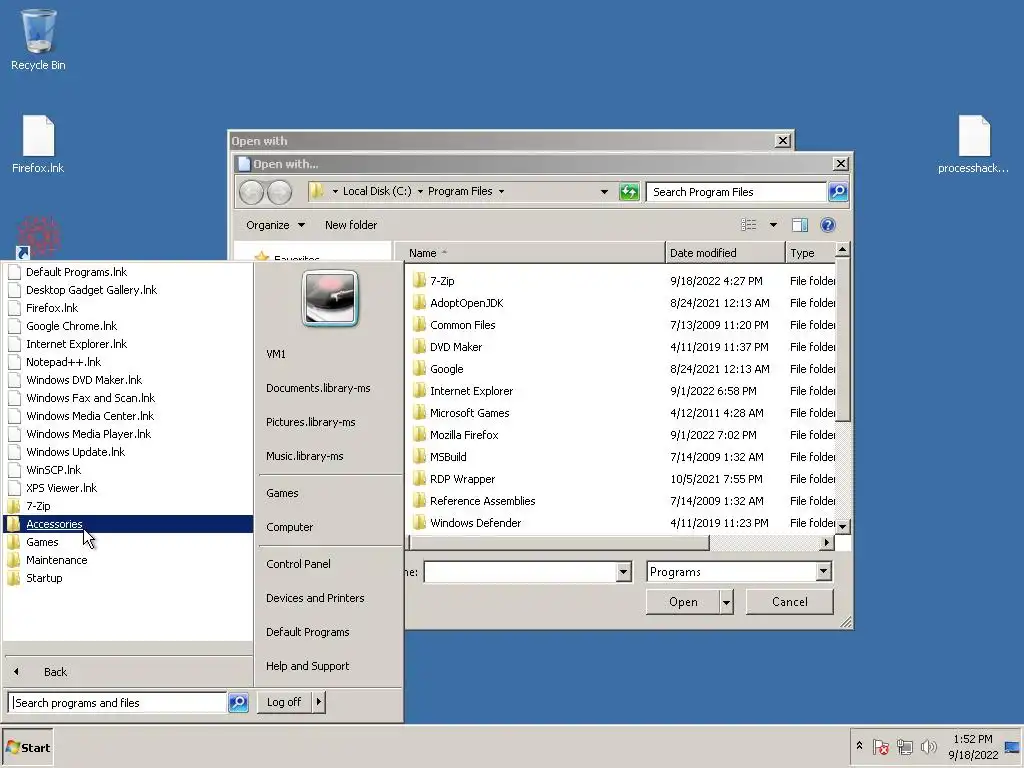
Task: Open Control Panel from Start menu
Action: (298, 564)
